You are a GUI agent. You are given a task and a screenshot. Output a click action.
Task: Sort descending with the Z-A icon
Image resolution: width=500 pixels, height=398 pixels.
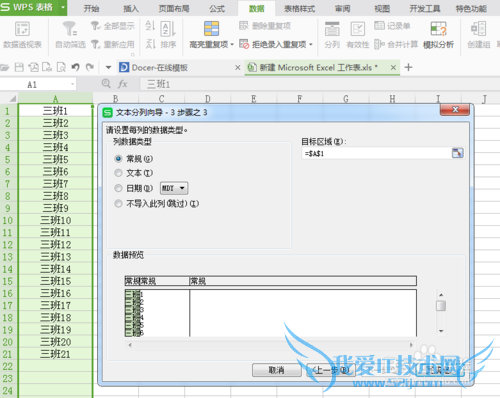pos(150,44)
